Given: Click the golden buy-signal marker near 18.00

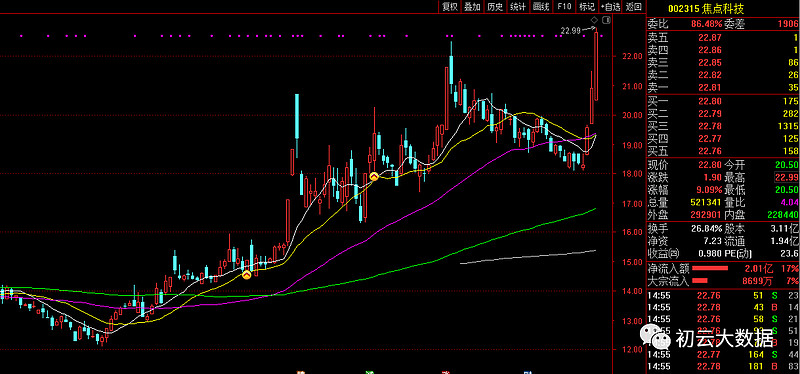Looking at the screenshot, I should coord(374,176).
